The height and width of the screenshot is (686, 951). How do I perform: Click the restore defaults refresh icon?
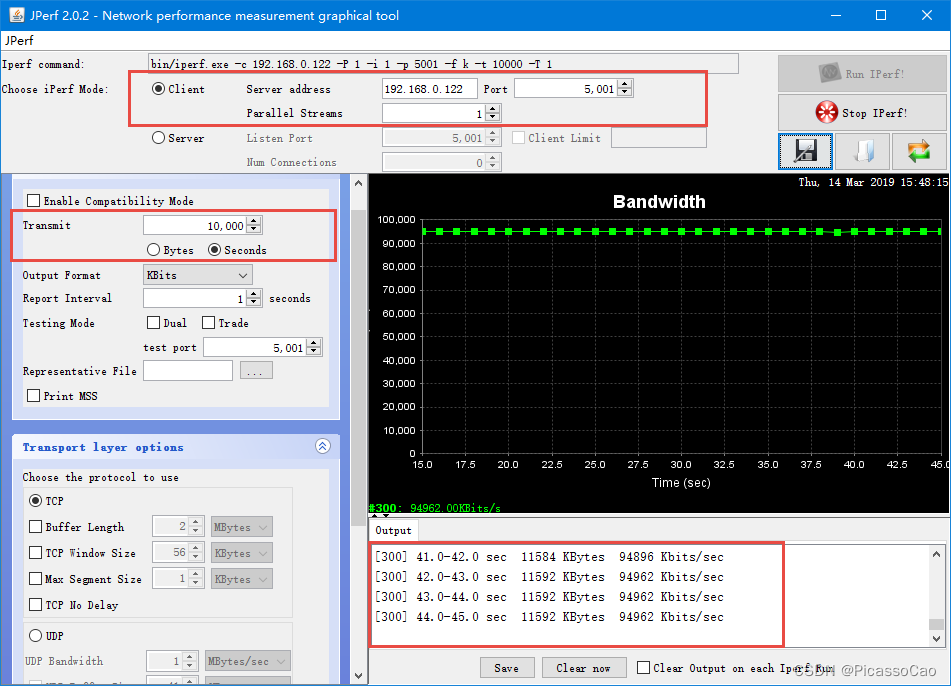tap(918, 151)
